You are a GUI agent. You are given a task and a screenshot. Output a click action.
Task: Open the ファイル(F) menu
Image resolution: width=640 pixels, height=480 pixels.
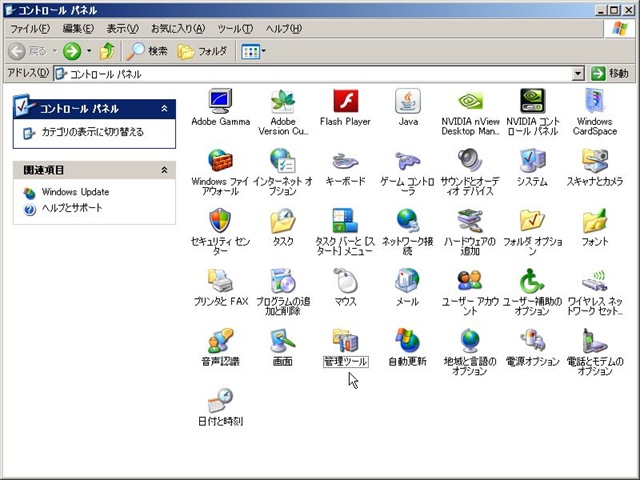pos(30,29)
